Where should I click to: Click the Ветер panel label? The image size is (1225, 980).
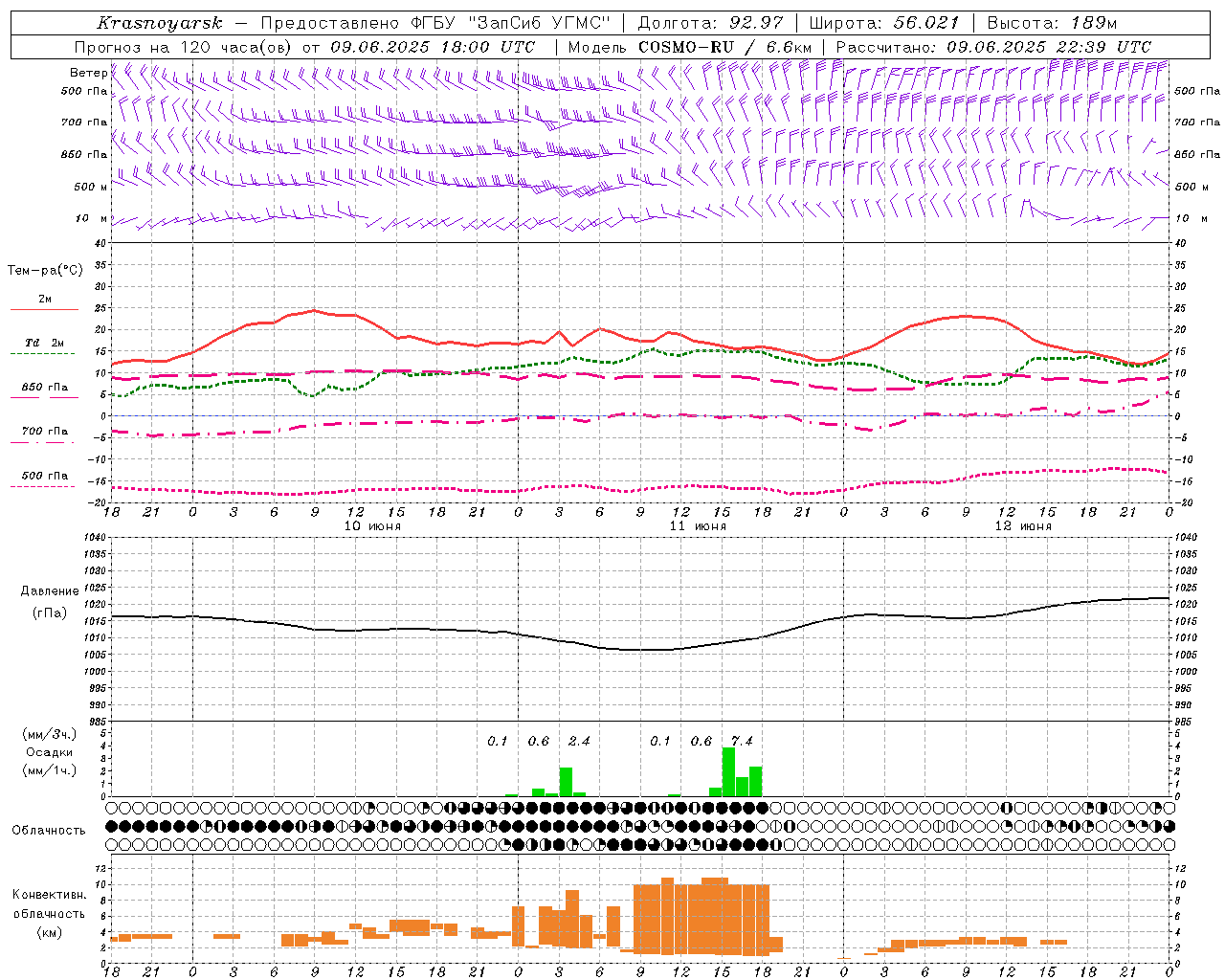88,73
